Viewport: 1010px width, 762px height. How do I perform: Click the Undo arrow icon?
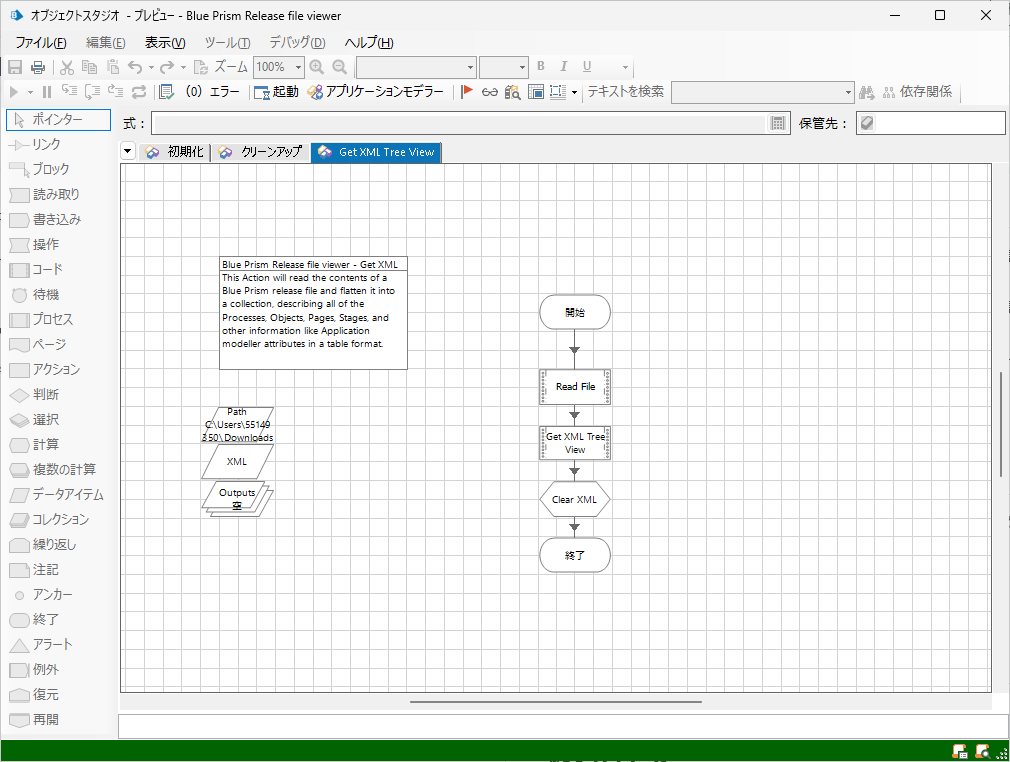[135, 67]
